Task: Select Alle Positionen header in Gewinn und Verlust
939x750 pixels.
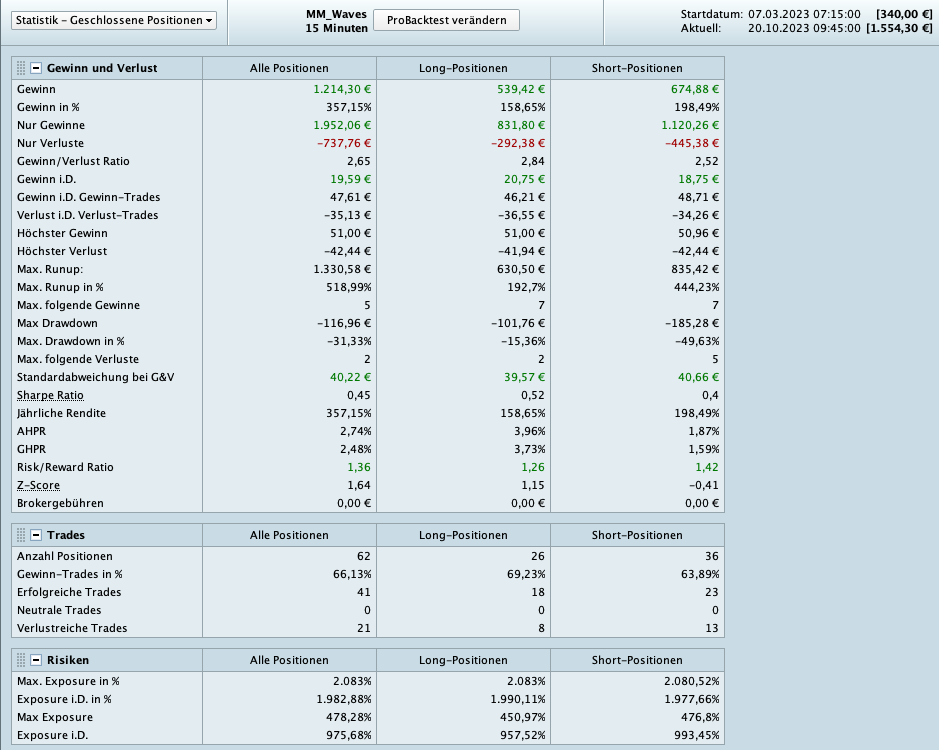Action: click(x=289, y=68)
